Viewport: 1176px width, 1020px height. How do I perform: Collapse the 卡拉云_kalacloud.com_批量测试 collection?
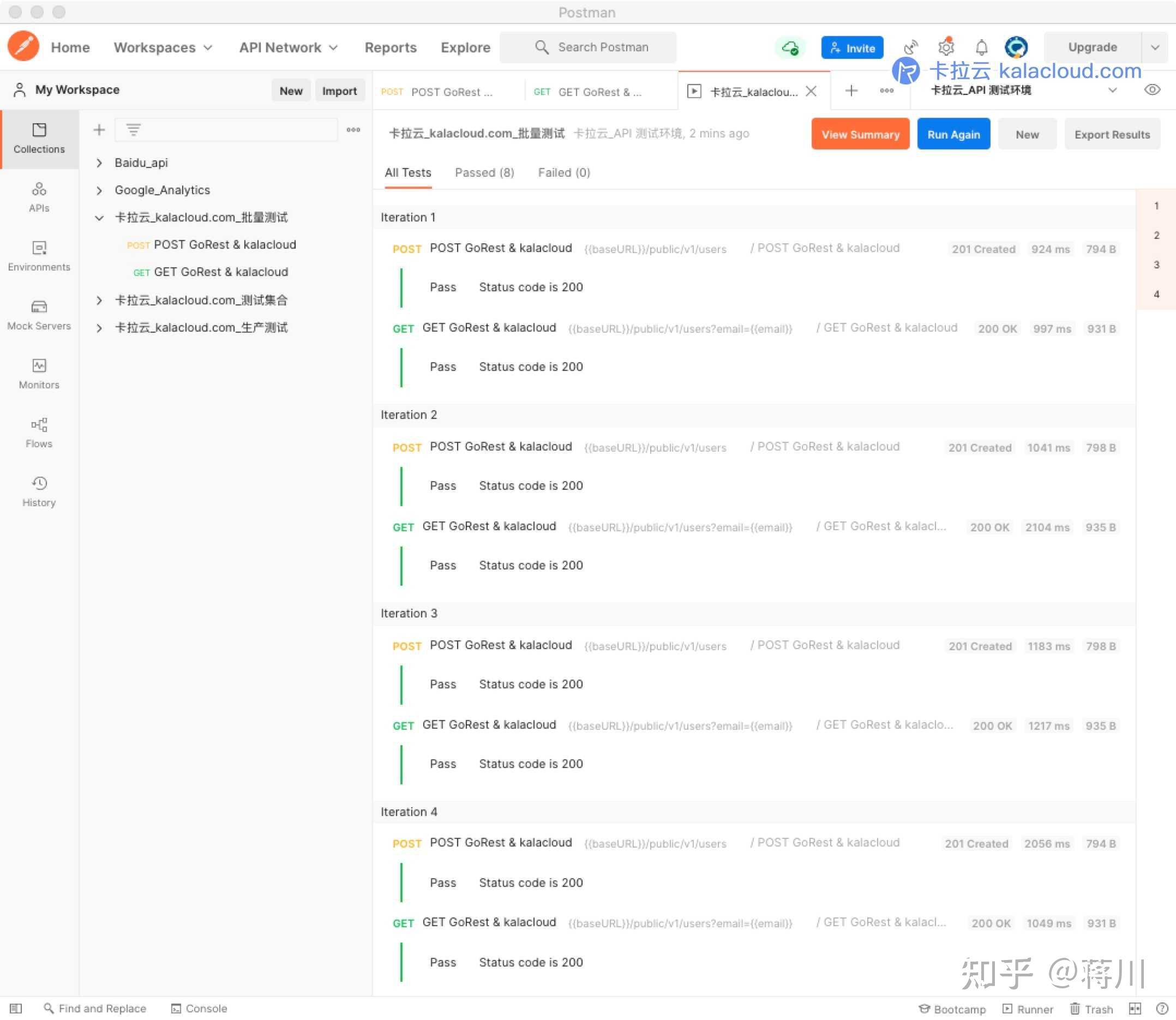(x=99, y=218)
